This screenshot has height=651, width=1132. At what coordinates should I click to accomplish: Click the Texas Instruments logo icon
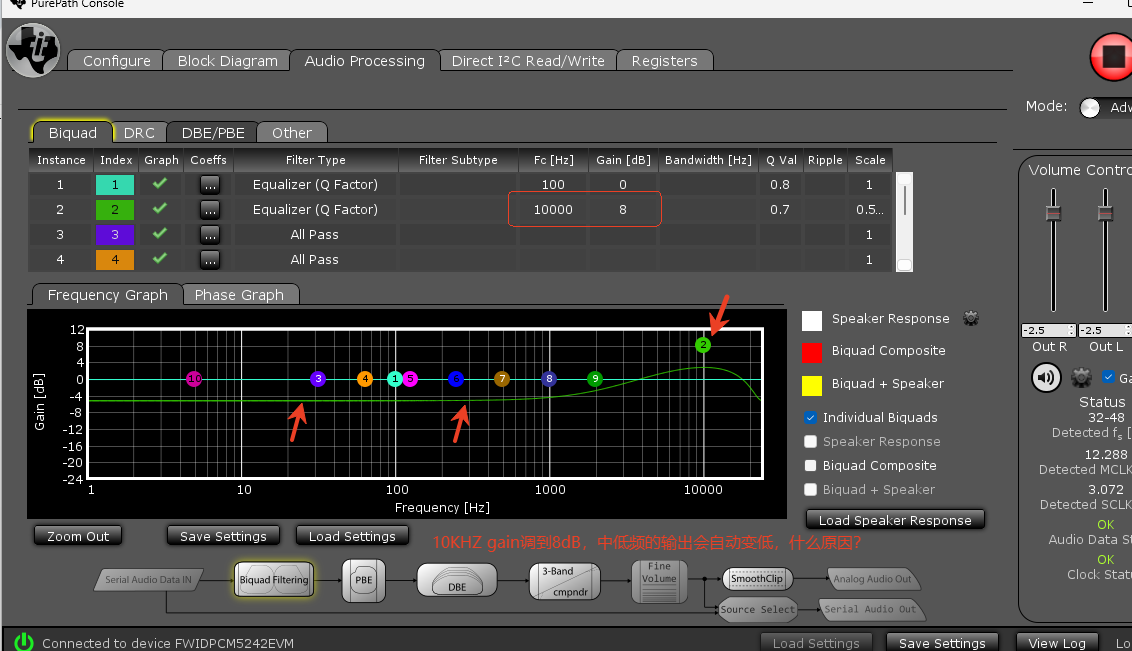(x=33, y=50)
